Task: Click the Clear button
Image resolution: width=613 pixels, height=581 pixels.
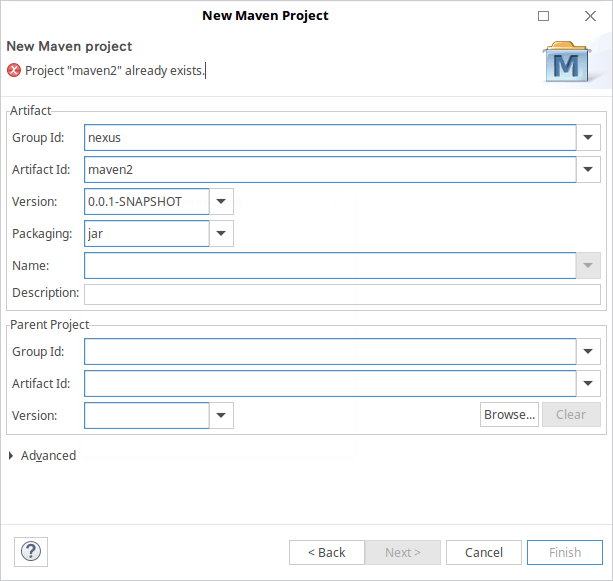Action: [x=571, y=414]
